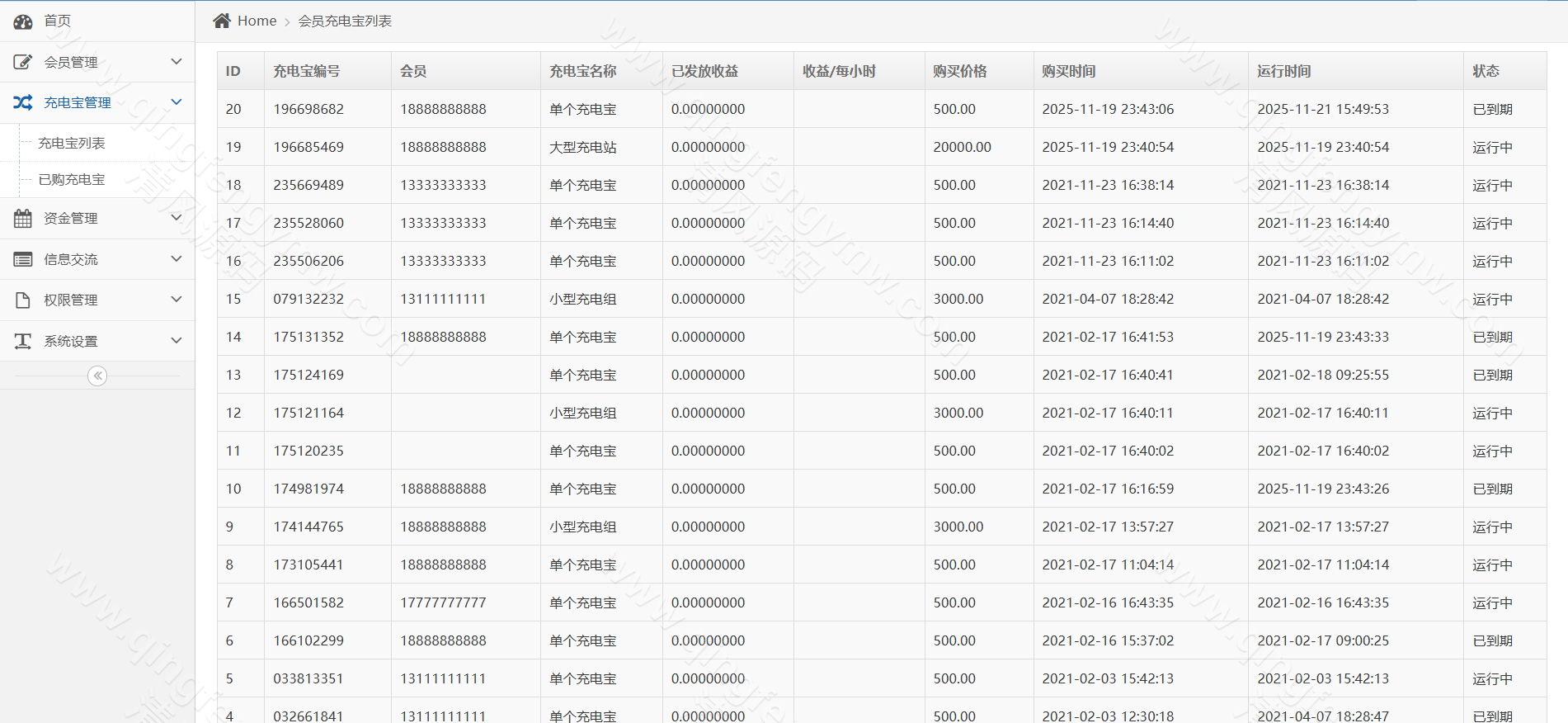The image size is (1568, 723).
Task: Click 大型充电站 in row 19
Action: click(x=583, y=147)
